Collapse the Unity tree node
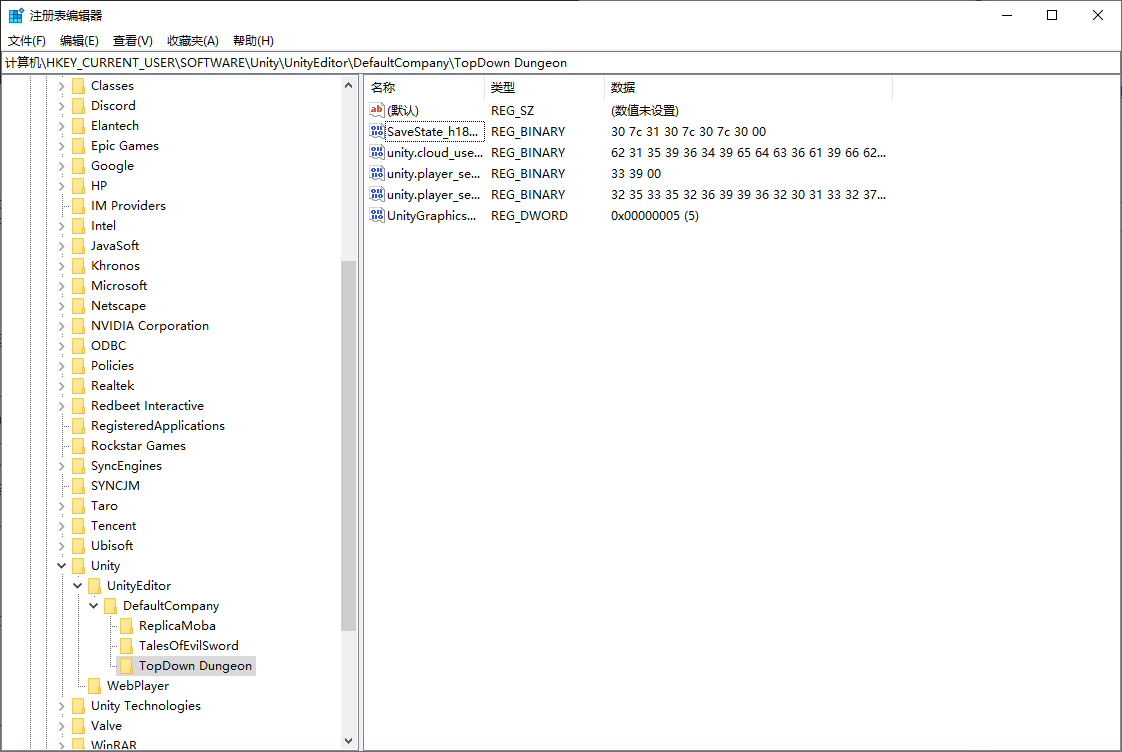This screenshot has width=1122, height=752. pos(62,566)
